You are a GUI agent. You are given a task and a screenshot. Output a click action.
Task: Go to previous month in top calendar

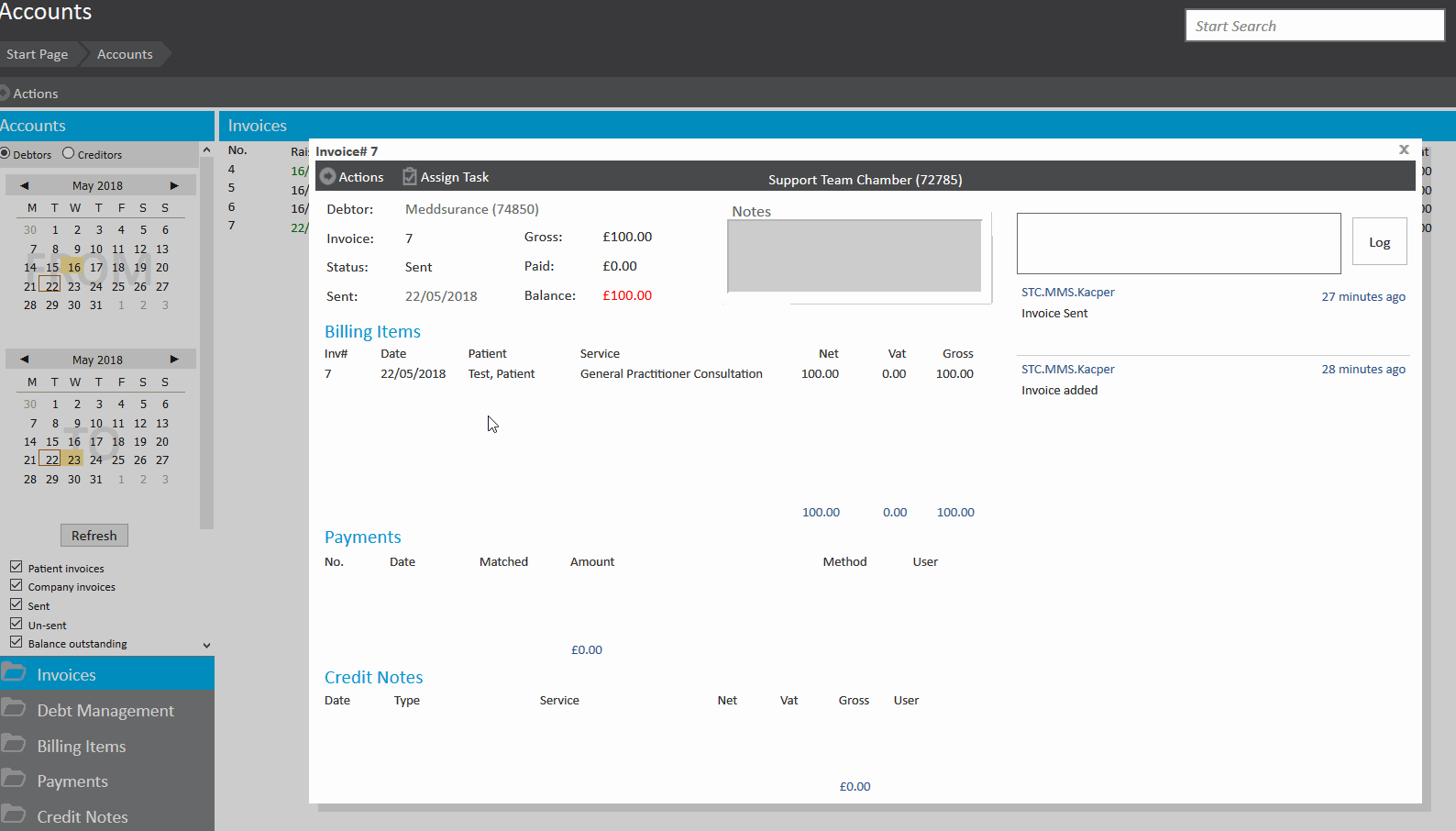(25, 185)
